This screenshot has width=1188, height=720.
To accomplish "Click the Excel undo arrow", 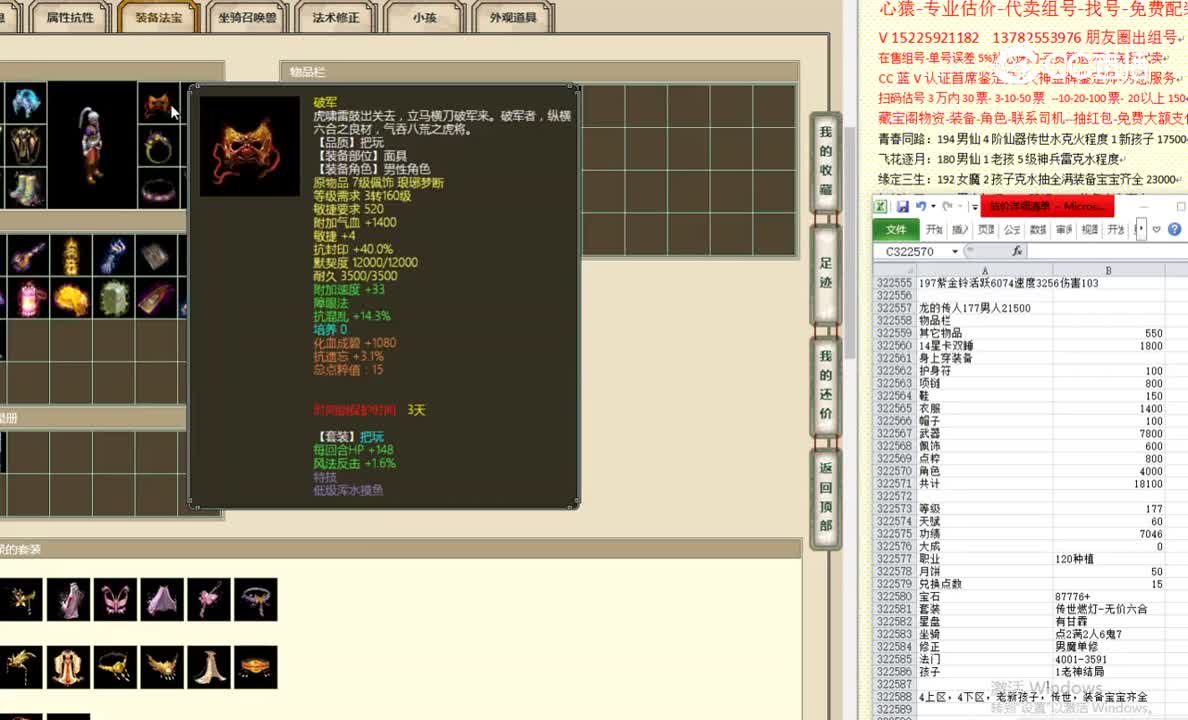I will (x=921, y=206).
